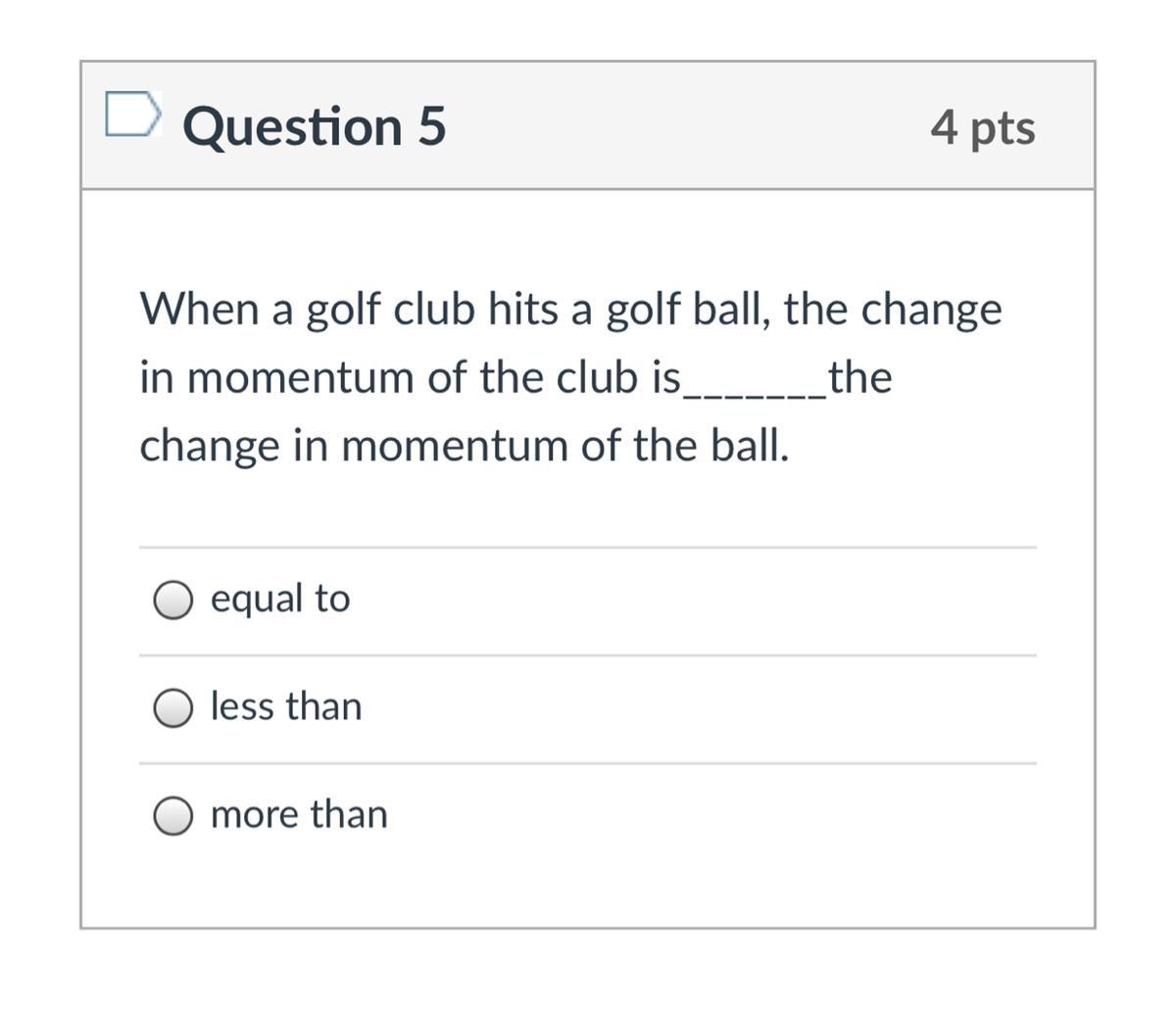The width and height of the screenshot is (1176, 1009).
Task: Click the 'equal to' answer label text
Action: point(280,598)
